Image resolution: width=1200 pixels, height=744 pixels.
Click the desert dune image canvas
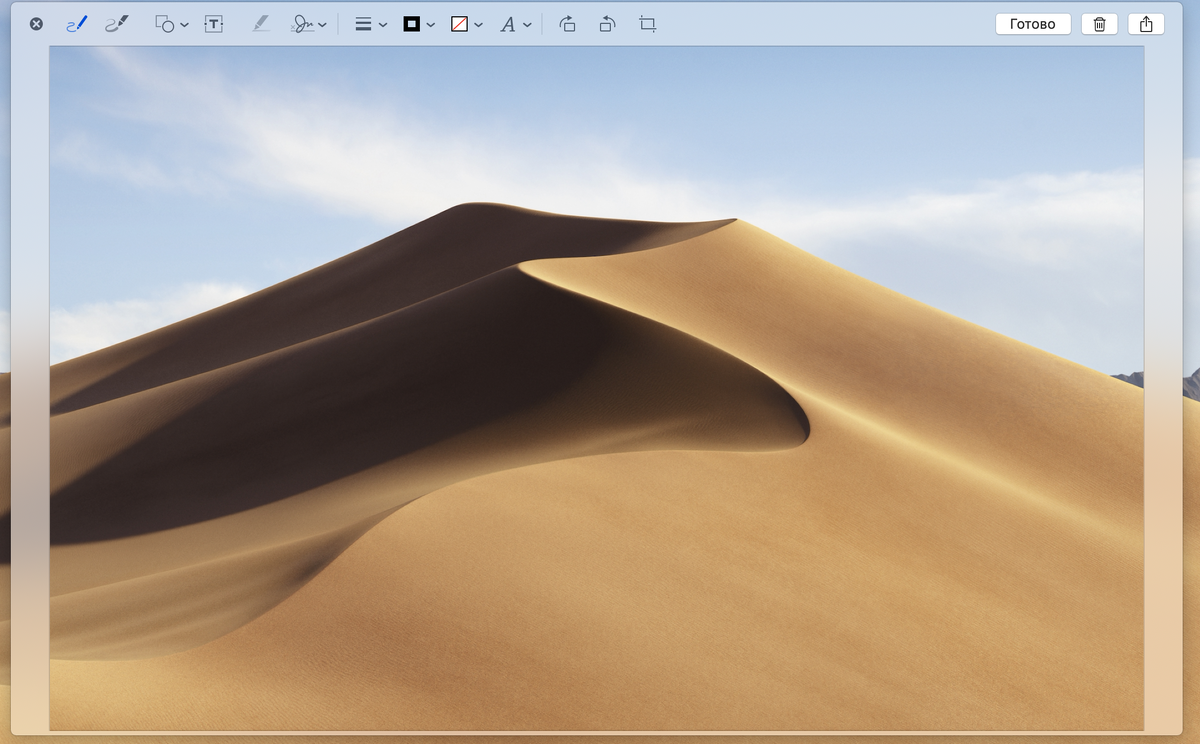click(x=596, y=388)
